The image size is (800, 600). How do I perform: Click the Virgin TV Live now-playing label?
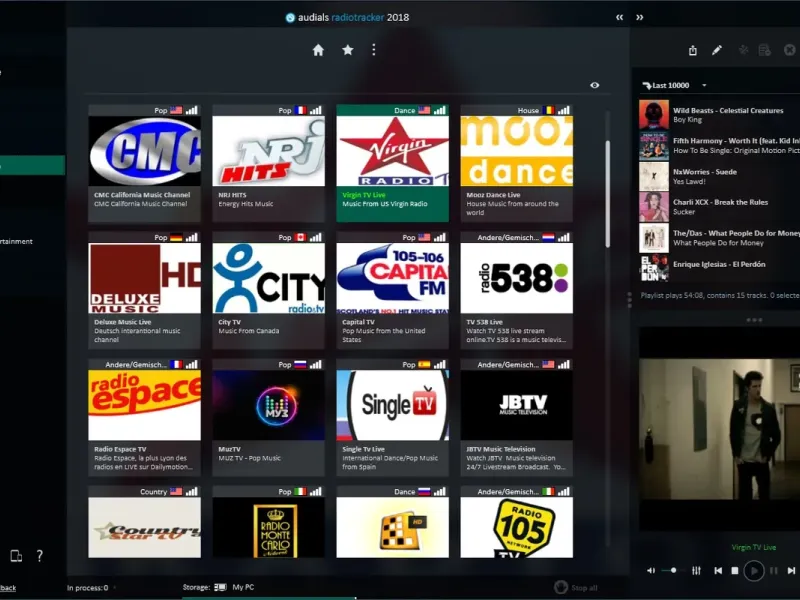[x=754, y=547]
